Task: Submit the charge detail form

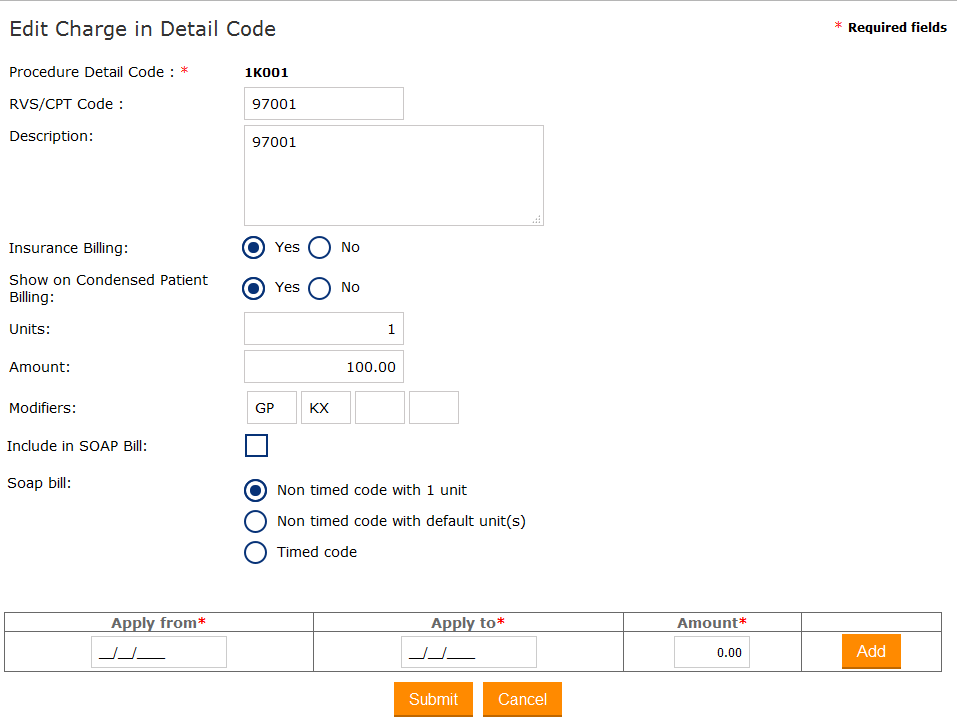Action: pos(433,700)
